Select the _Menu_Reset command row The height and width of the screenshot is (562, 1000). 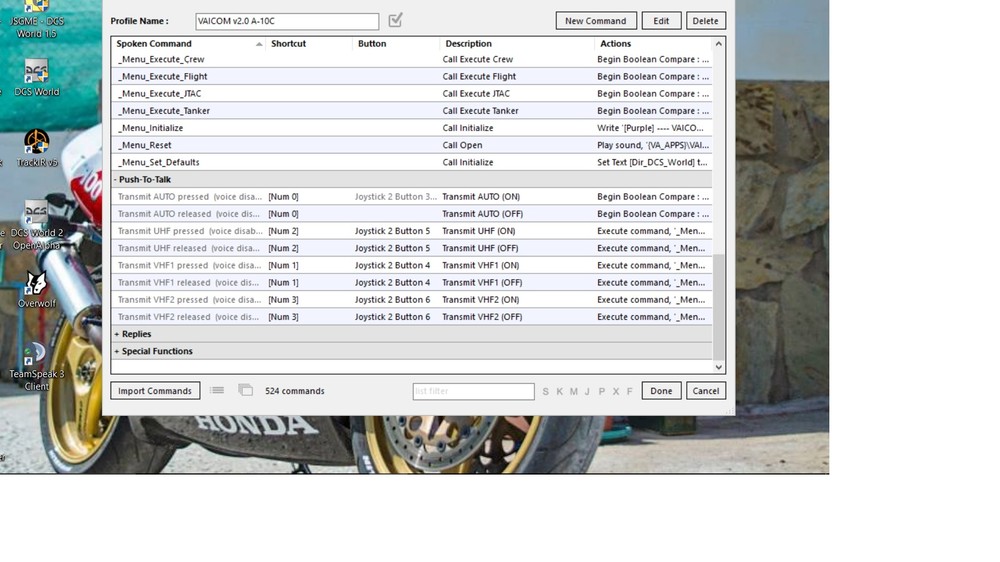pyautogui.click(x=412, y=145)
